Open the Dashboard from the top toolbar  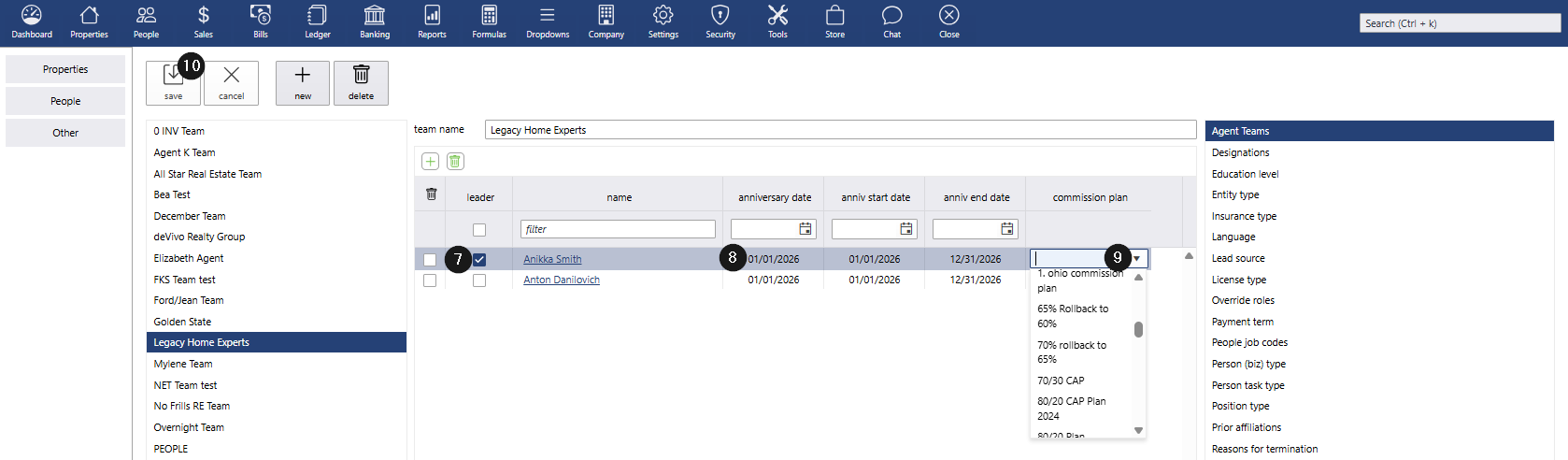coord(32,22)
